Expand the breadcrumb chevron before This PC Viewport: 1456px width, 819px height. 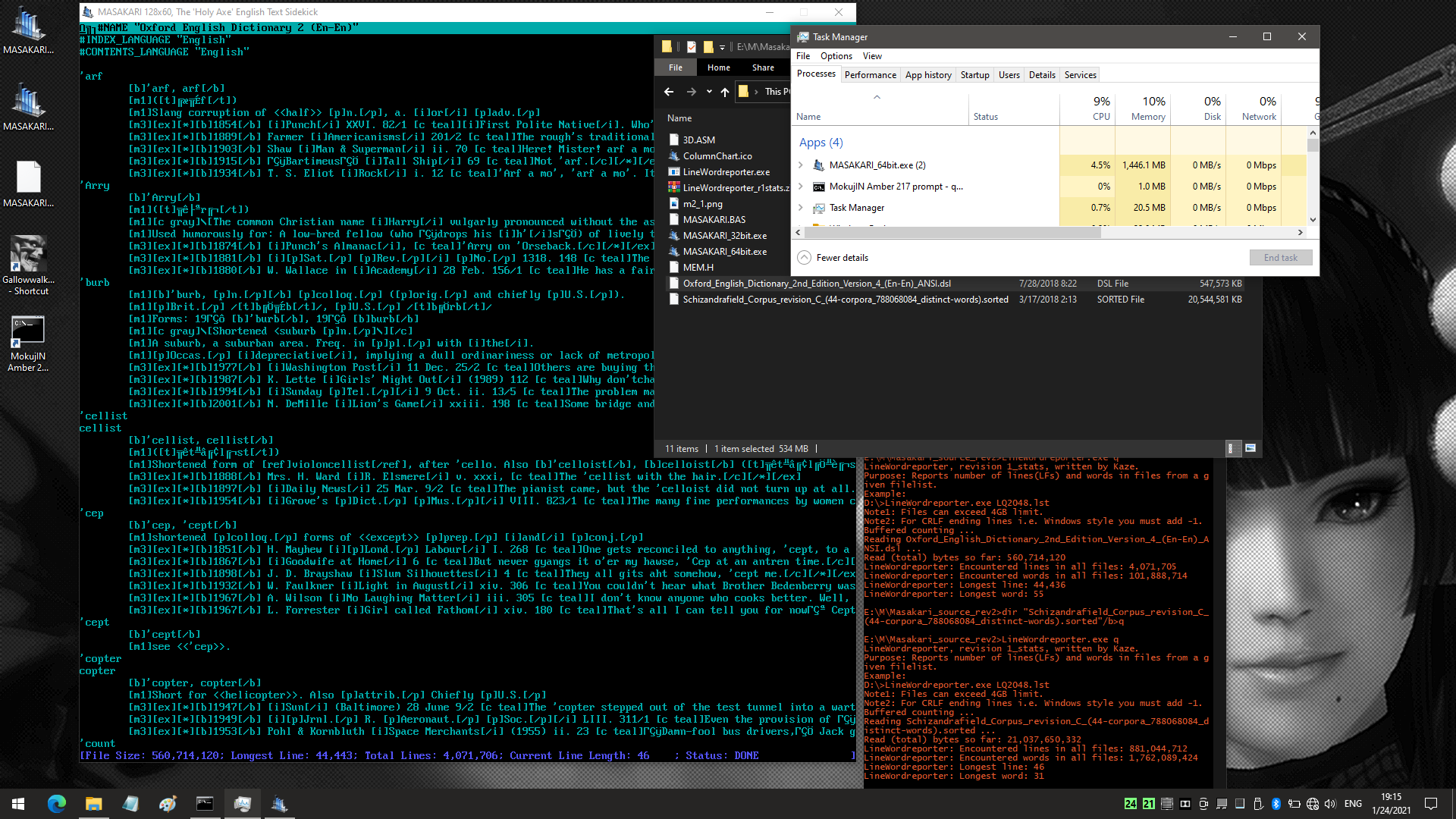click(756, 92)
